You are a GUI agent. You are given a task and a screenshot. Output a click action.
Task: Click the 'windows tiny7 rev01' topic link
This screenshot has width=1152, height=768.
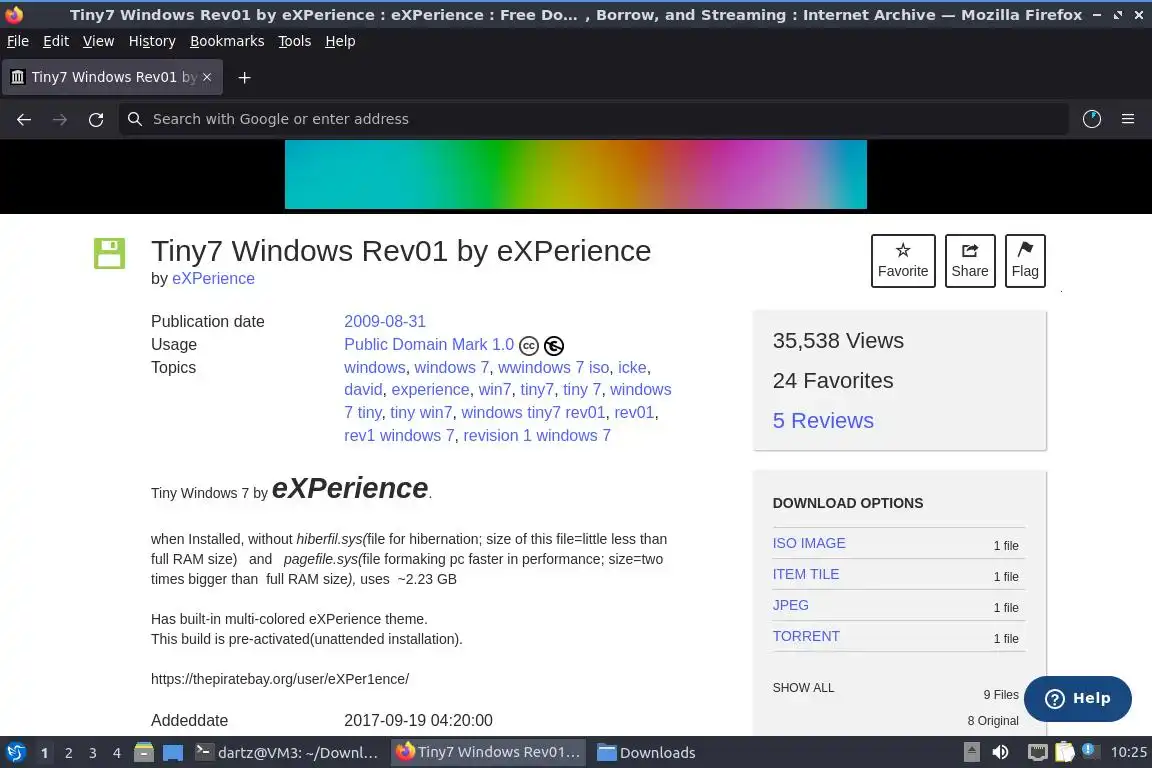[533, 412]
